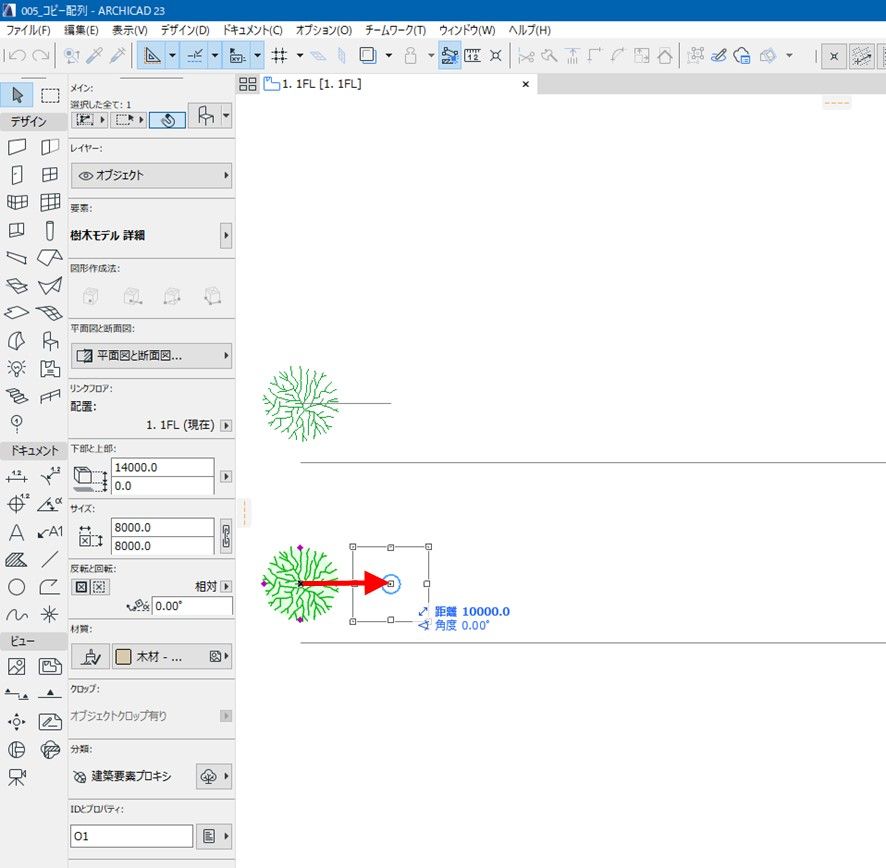Viewport: 886px width, 868px height.
Task: Select the Morph tool in the toolbox
Action: 17,341
